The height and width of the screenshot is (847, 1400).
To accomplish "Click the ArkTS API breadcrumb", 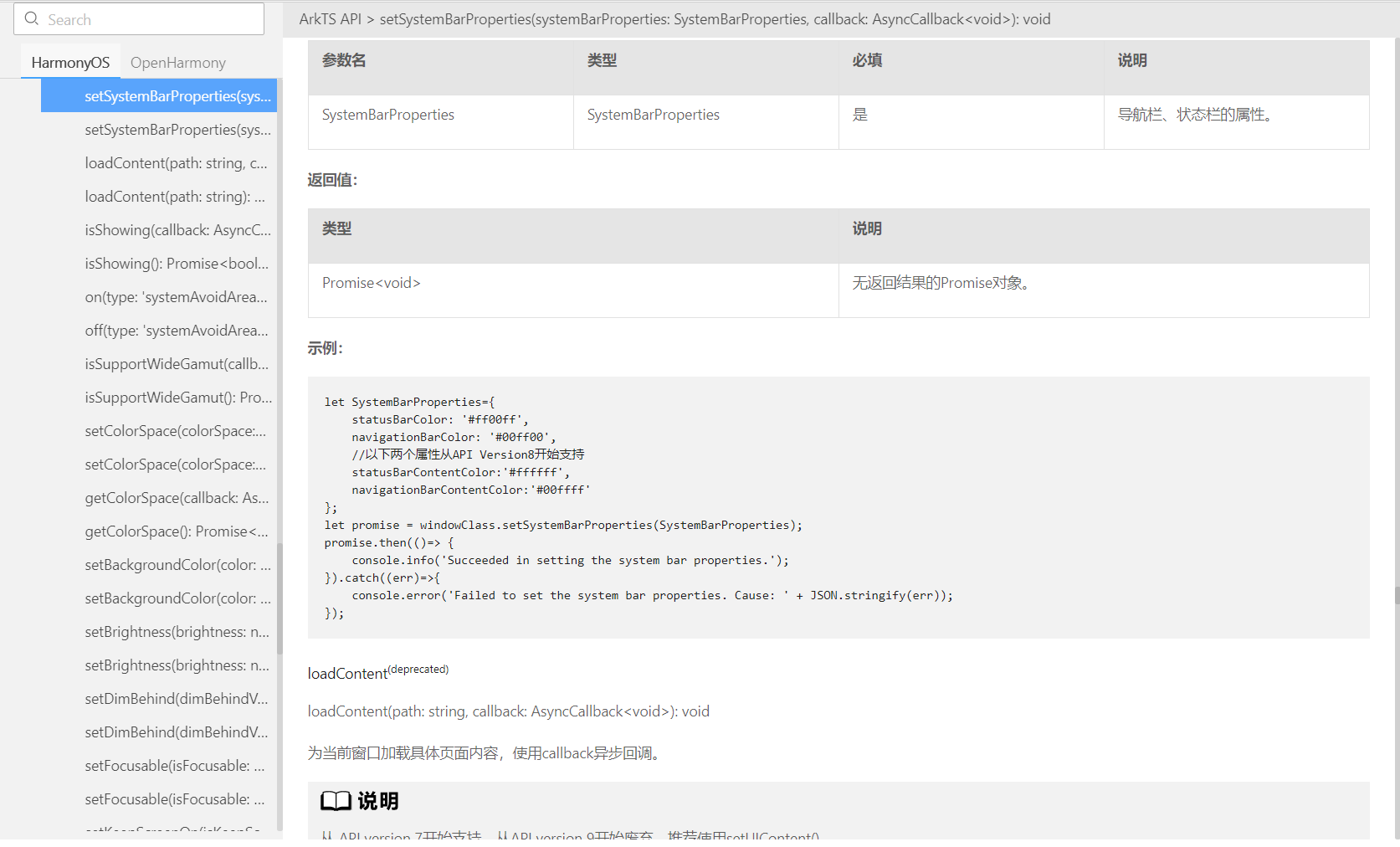I will 331,19.
